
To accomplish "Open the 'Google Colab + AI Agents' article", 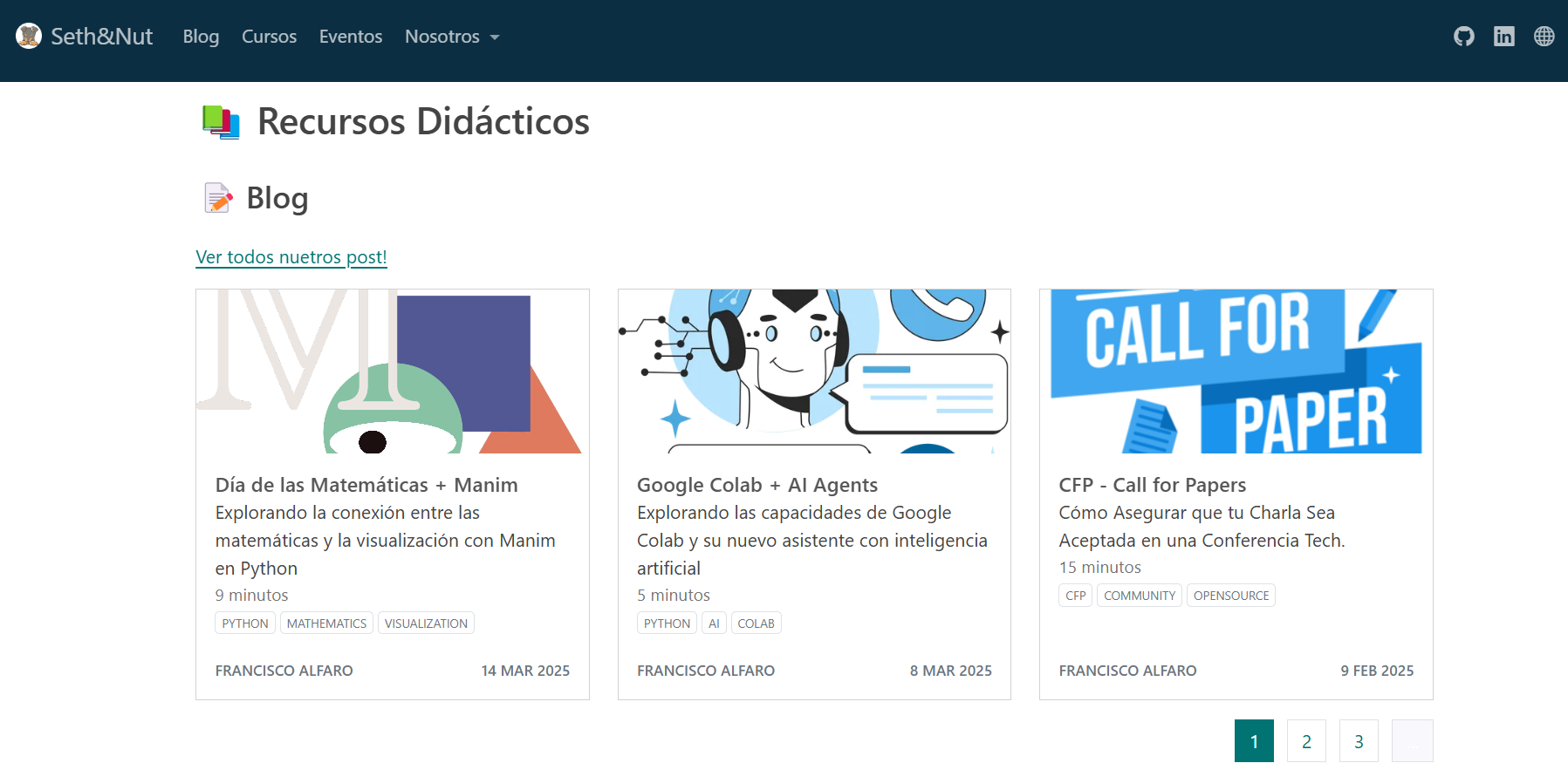I will pyautogui.click(x=757, y=485).
